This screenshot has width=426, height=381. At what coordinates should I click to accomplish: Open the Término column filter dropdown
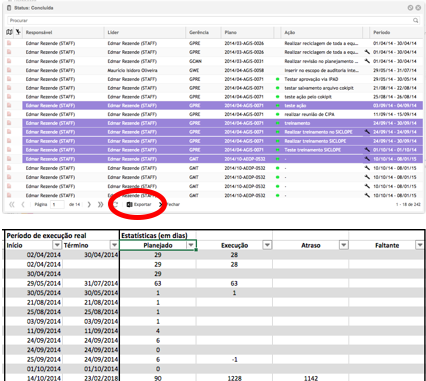click(114, 245)
